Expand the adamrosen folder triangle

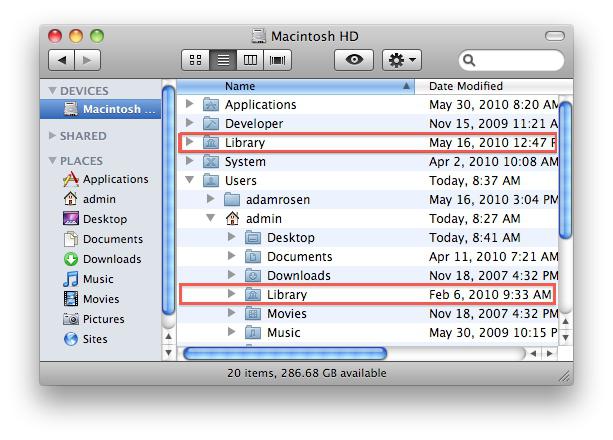click(x=211, y=199)
